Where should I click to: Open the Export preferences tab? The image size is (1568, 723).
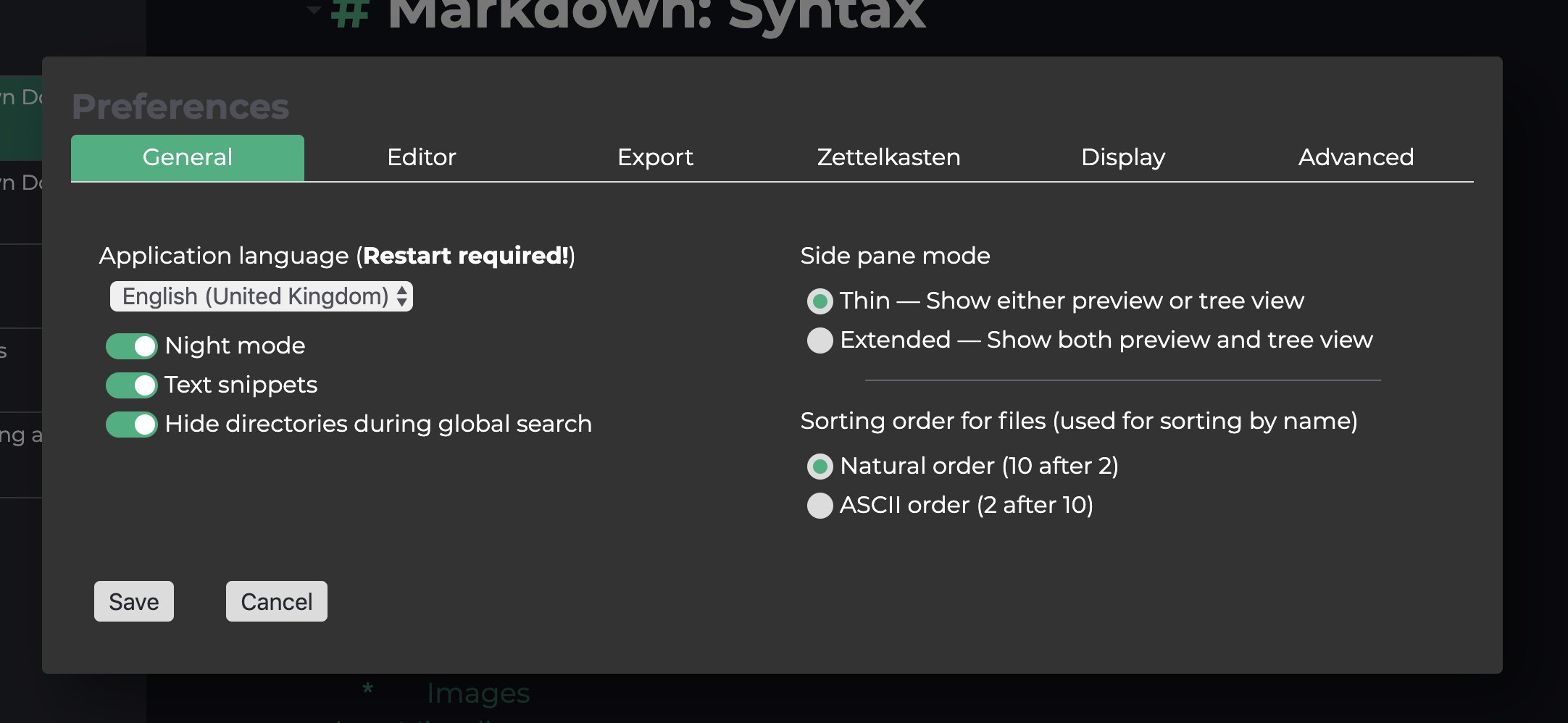pyautogui.click(x=655, y=157)
